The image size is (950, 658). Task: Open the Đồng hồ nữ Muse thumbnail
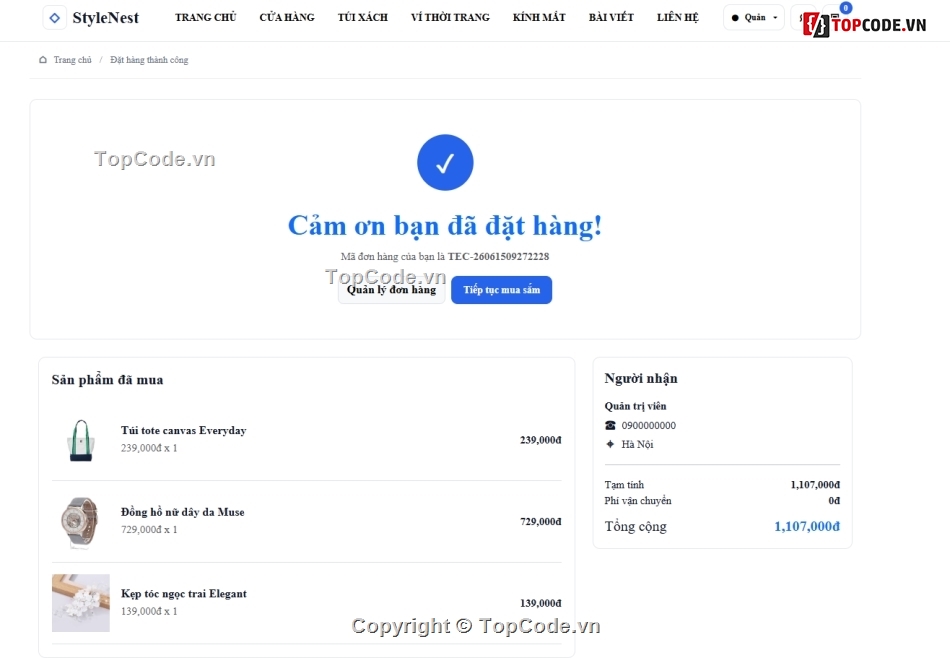pyautogui.click(x=81, y=522)
